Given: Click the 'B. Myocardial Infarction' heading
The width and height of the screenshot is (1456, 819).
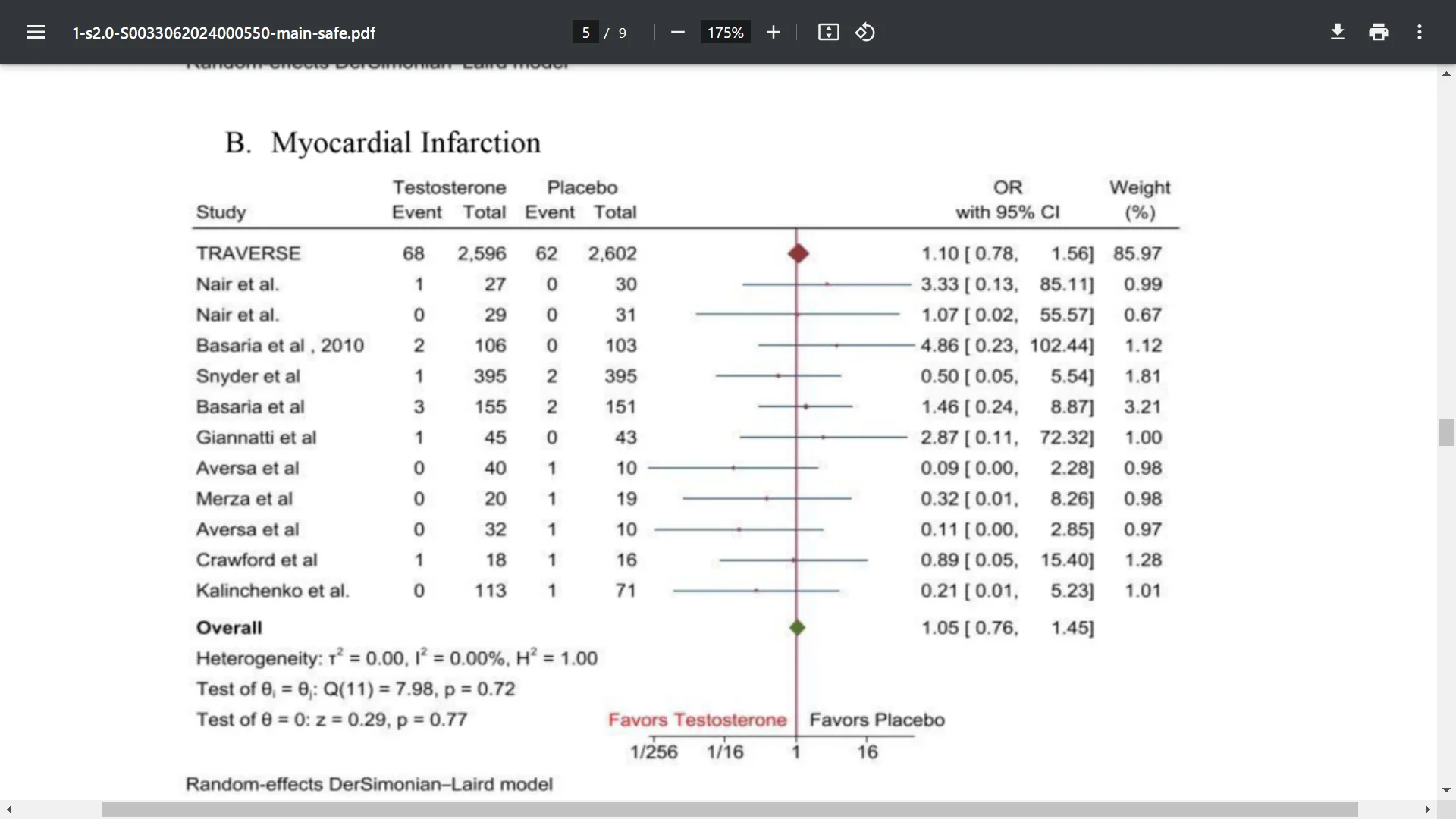Looking at the screenshot, I should click(383, 143).
